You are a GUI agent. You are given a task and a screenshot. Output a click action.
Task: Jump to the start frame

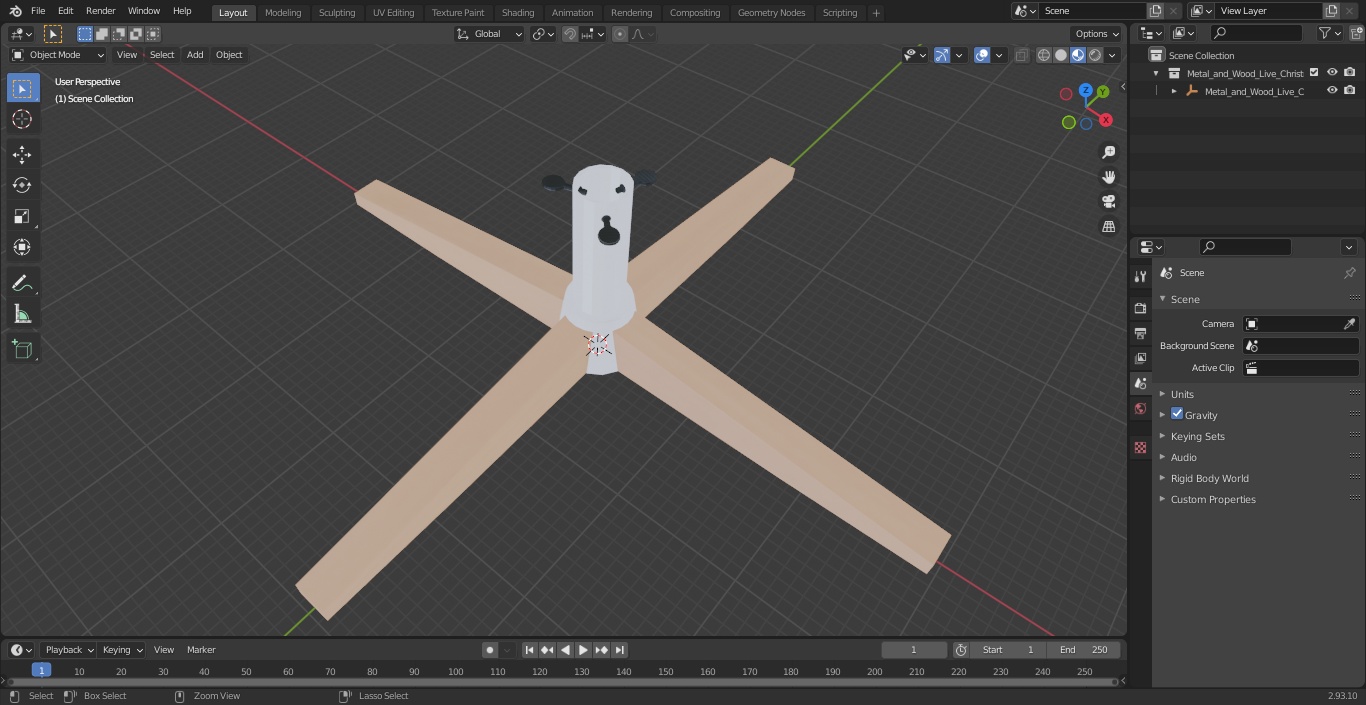click(x=530, y=650)
